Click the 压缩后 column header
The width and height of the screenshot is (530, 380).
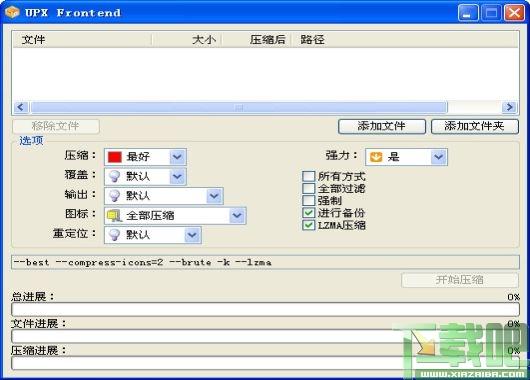tap(256, 40)
